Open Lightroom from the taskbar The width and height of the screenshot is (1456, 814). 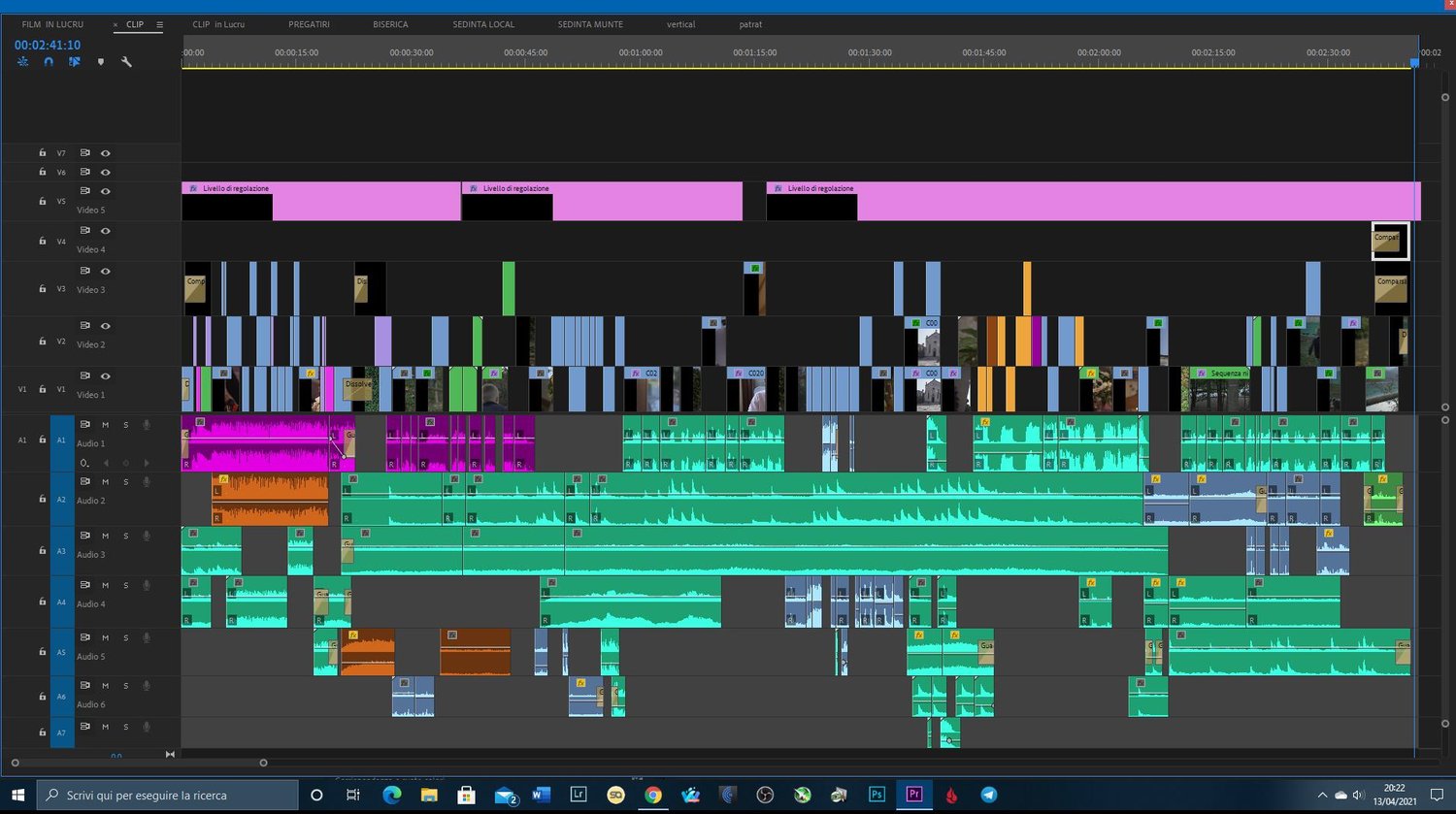(x=579, y=795)
